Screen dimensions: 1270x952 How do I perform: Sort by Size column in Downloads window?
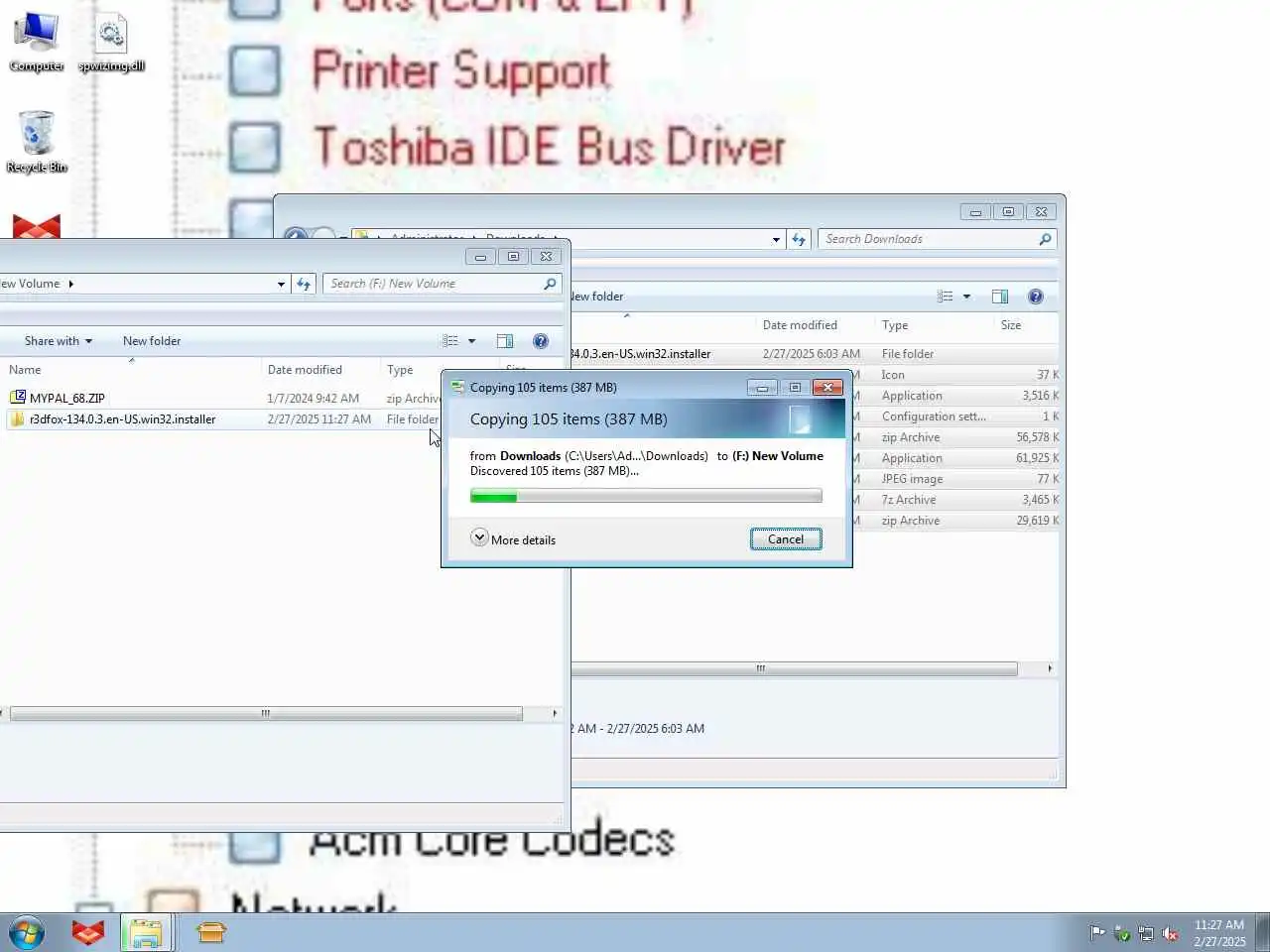pos(1026,325)
